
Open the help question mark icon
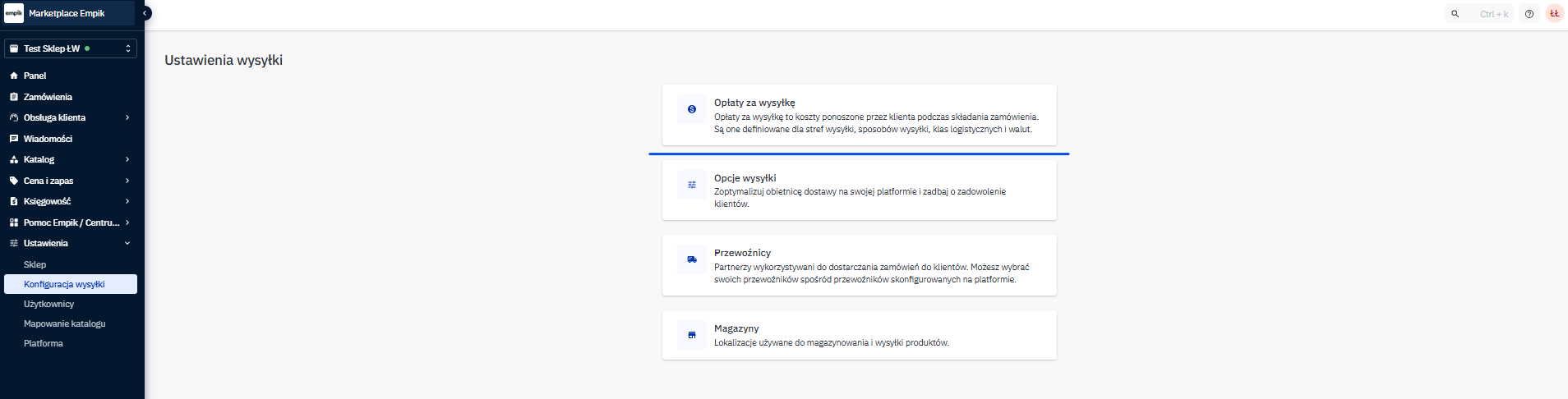(x=1529, y=14)
